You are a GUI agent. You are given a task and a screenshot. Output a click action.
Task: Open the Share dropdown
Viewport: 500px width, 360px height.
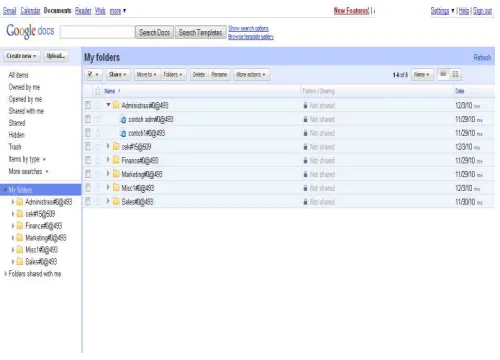click(117, 75)
